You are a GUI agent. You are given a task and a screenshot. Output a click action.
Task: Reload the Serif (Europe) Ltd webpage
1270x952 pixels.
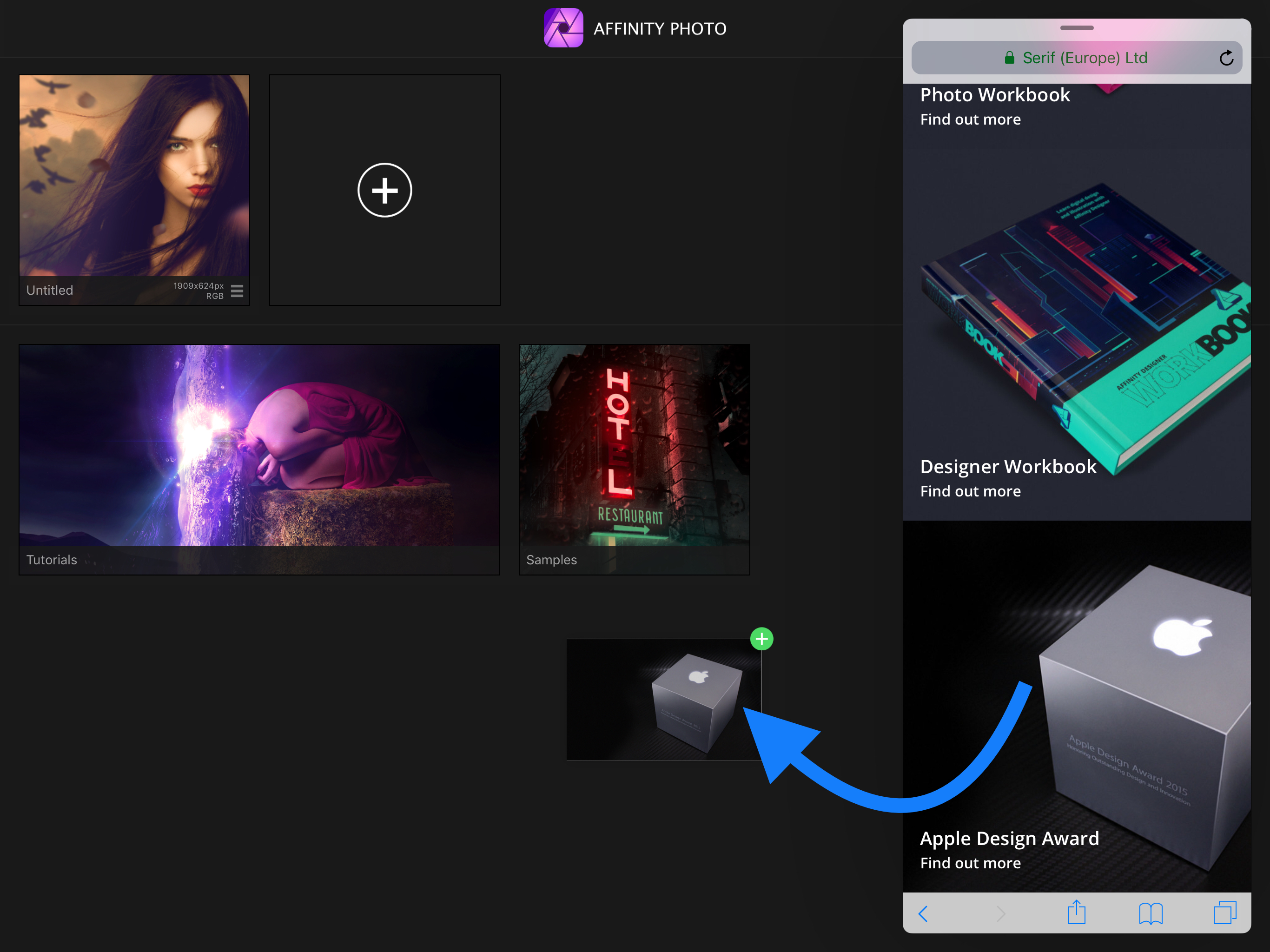1226,58
